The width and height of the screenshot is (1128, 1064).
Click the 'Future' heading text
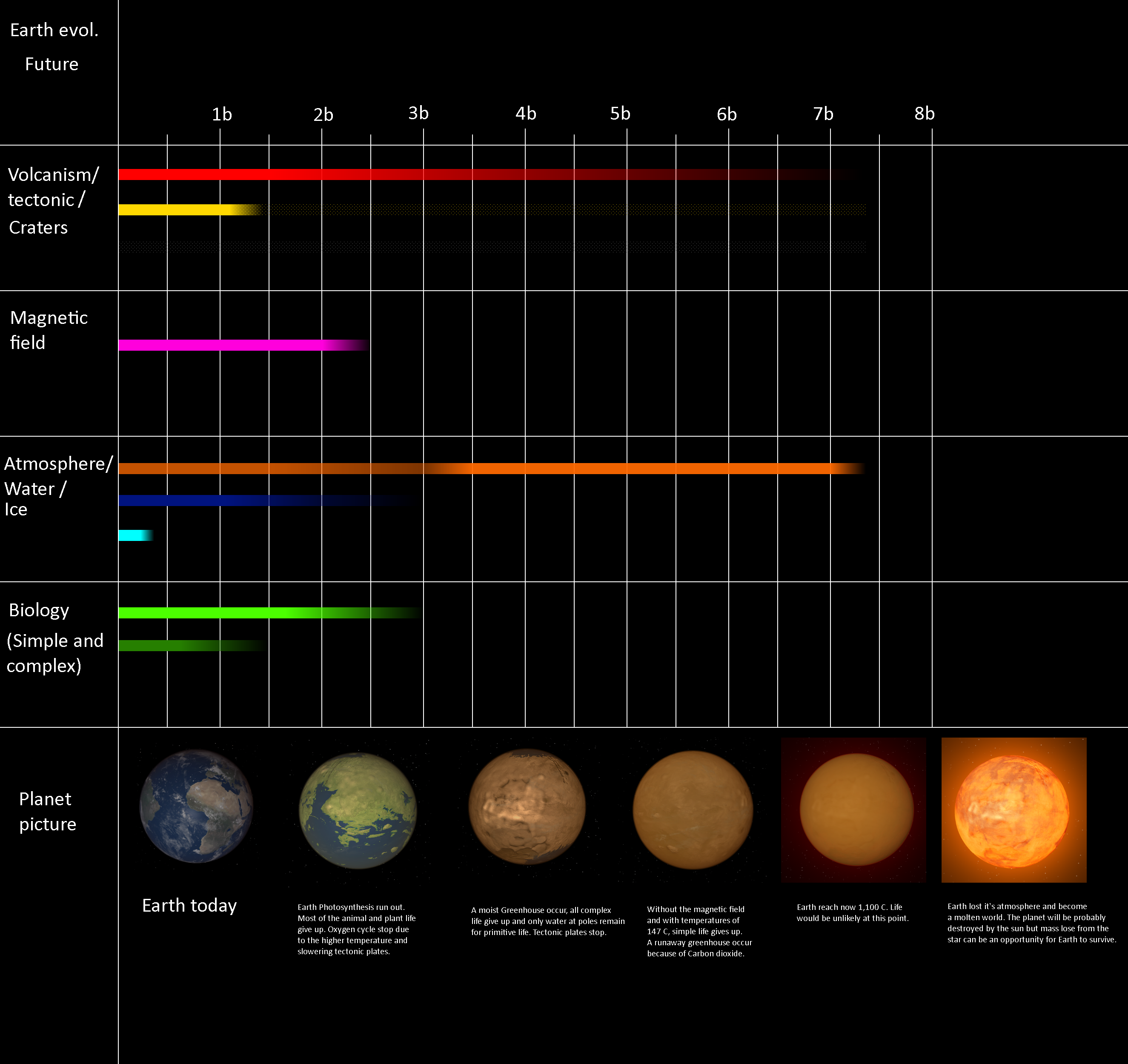point(52,64)
